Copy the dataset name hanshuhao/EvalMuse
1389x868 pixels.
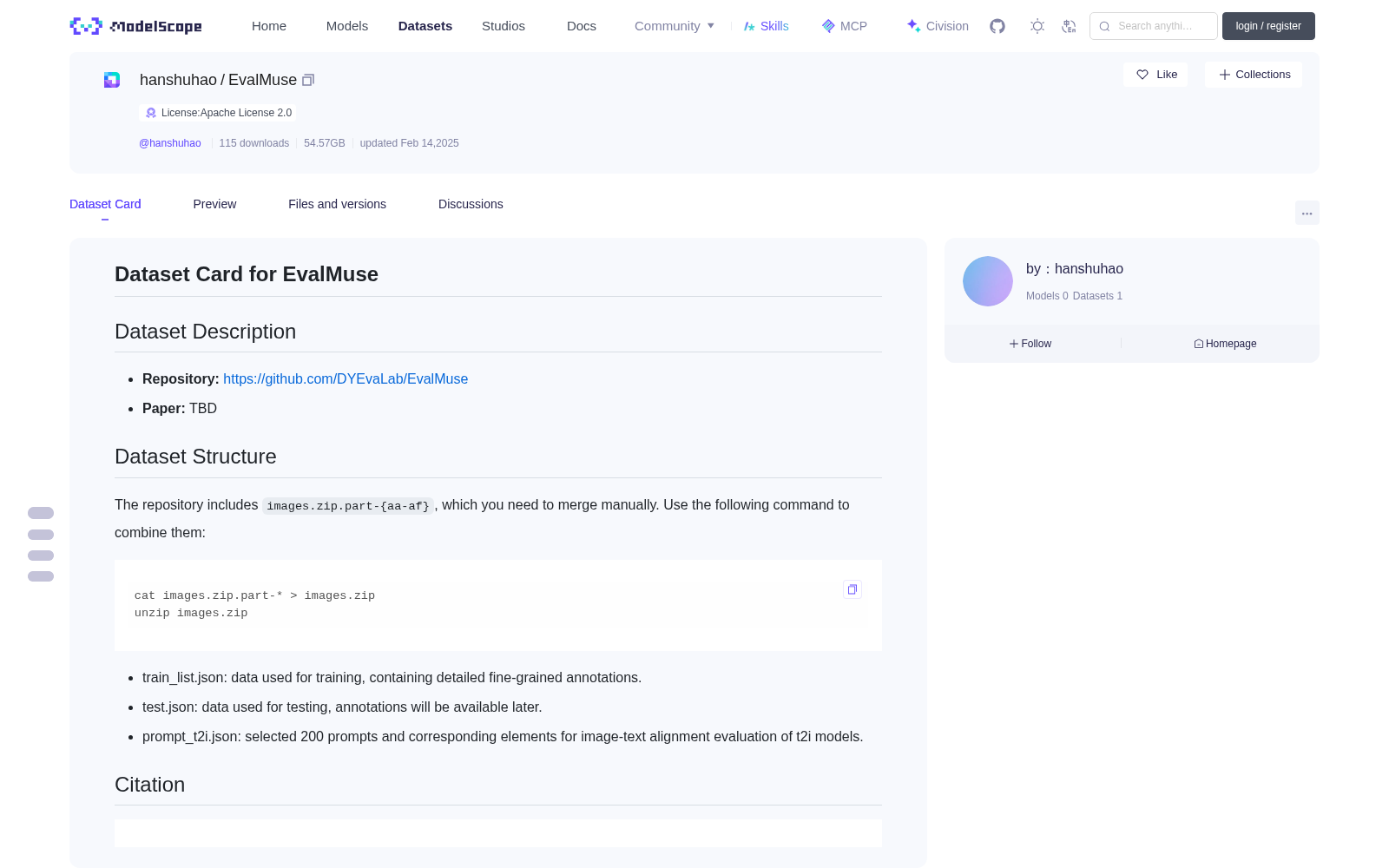click(308, 80)
